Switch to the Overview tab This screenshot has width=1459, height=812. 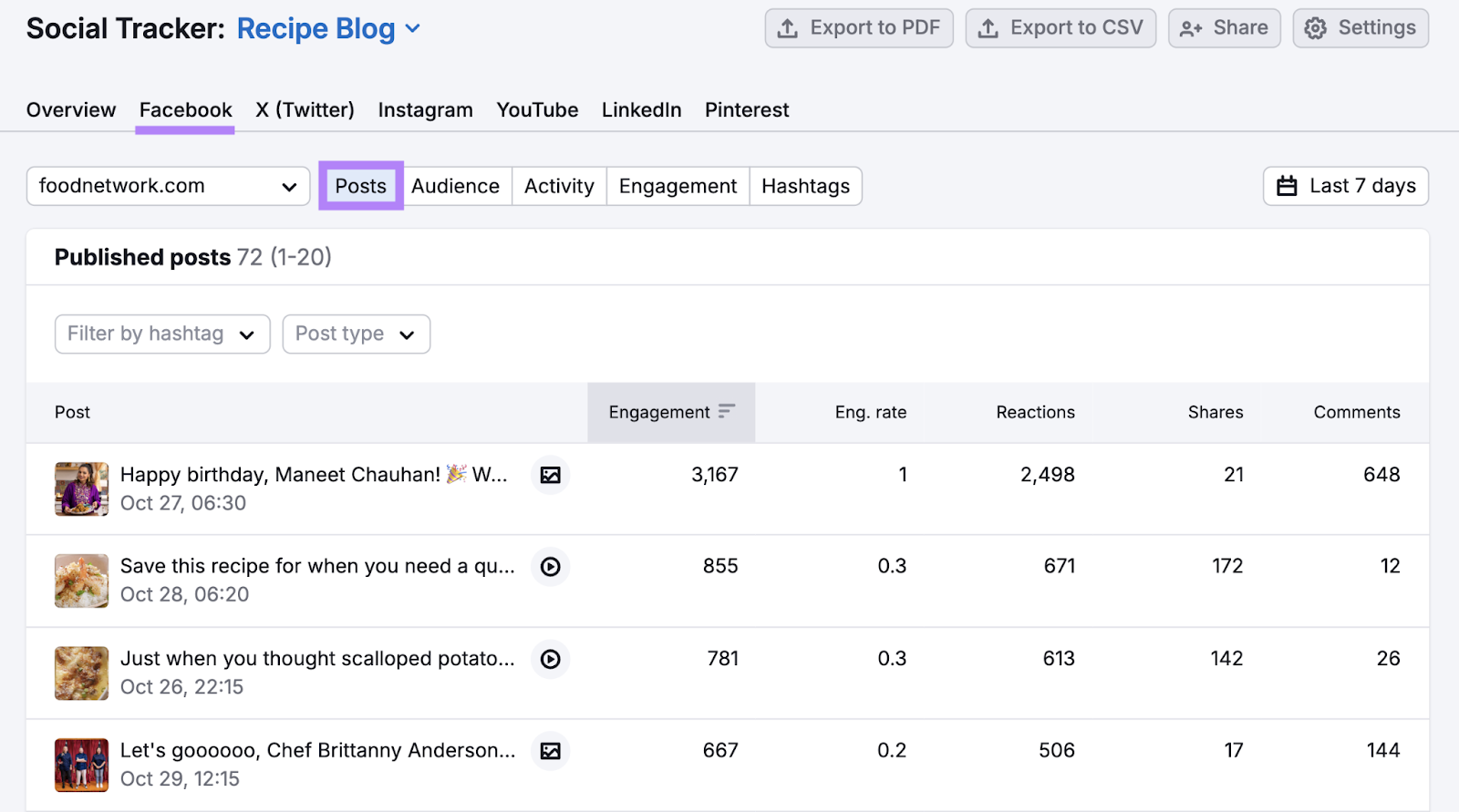(71, 110)
